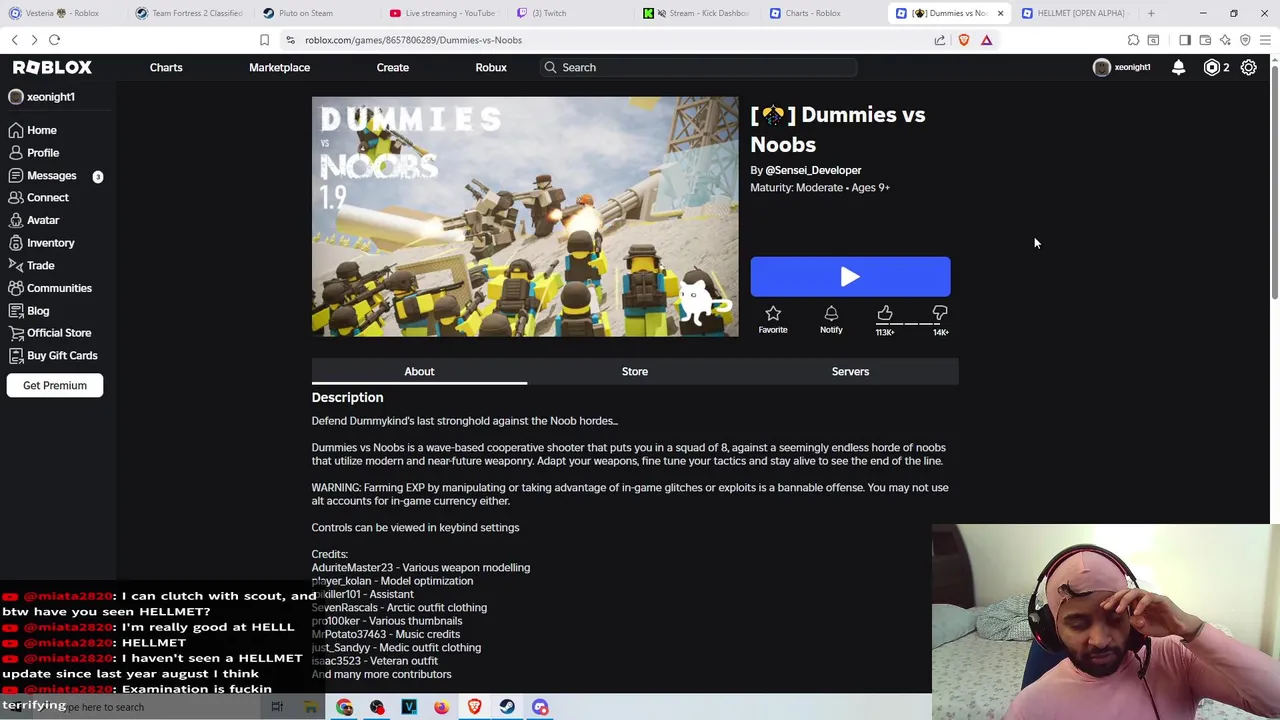Open Marketplace in the top navbar
The image size is (1280, 720).
(279, 67)
